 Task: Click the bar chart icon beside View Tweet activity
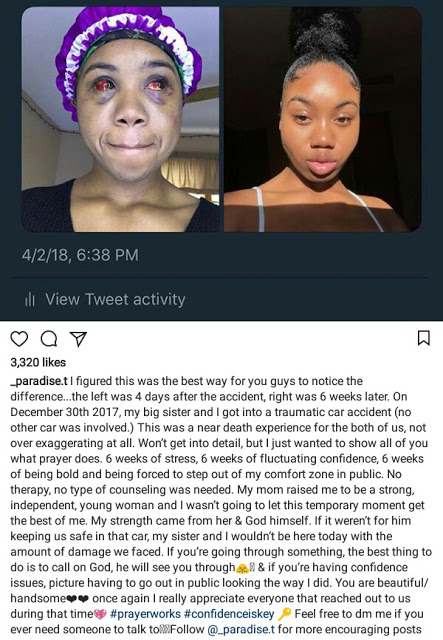(30, 300)
